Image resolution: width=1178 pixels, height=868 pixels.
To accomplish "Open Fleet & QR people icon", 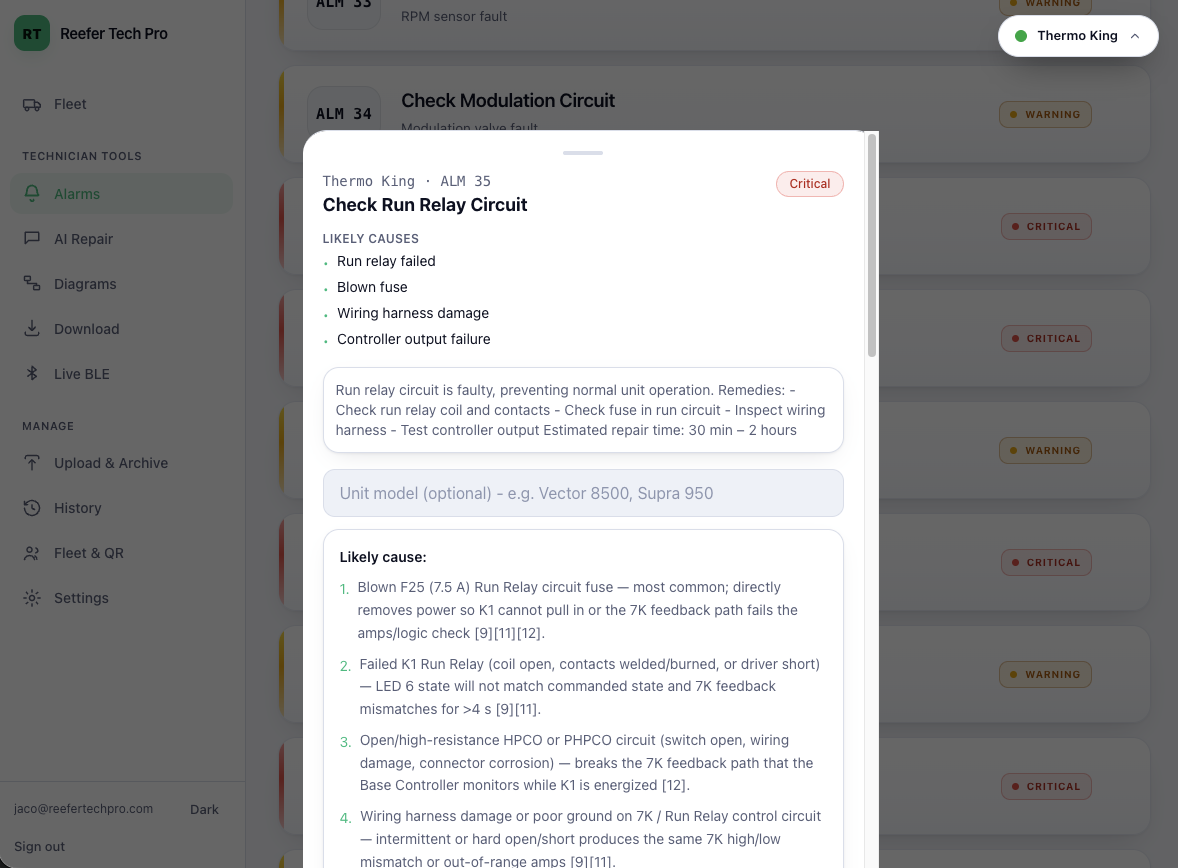I will pos(32,553).
